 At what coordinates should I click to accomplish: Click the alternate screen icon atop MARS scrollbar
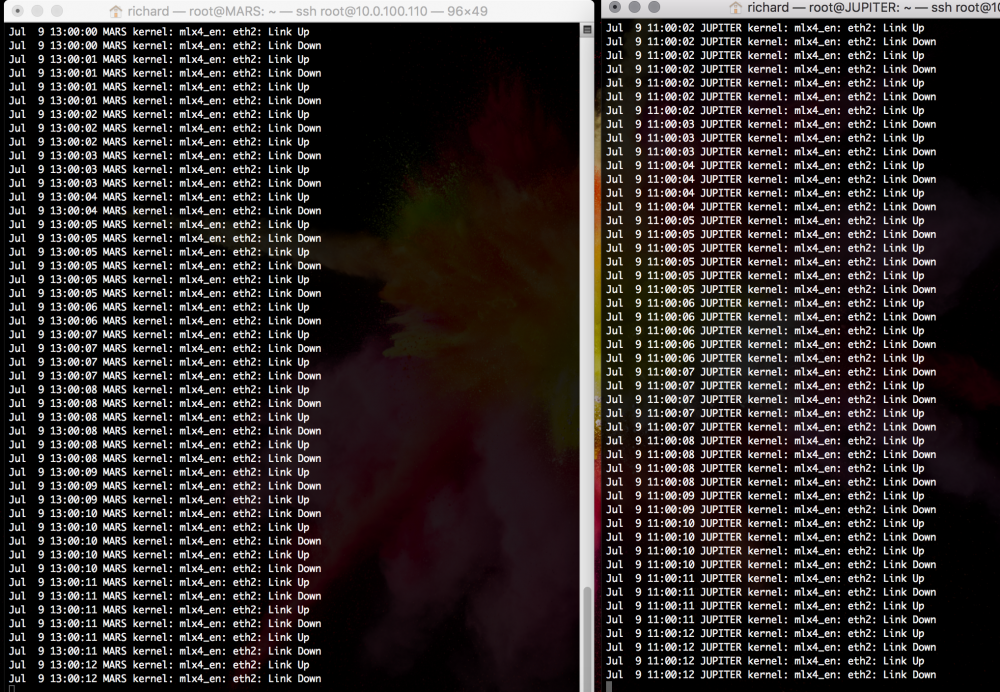point(587,29)
